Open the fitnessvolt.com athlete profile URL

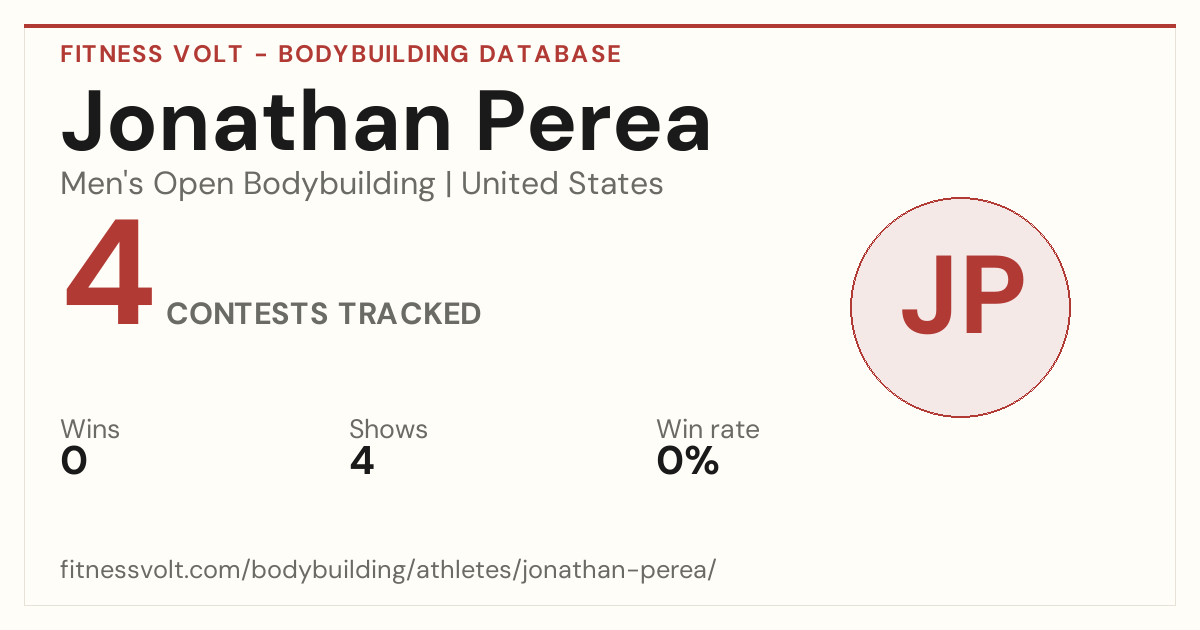[x=388, y=570]
